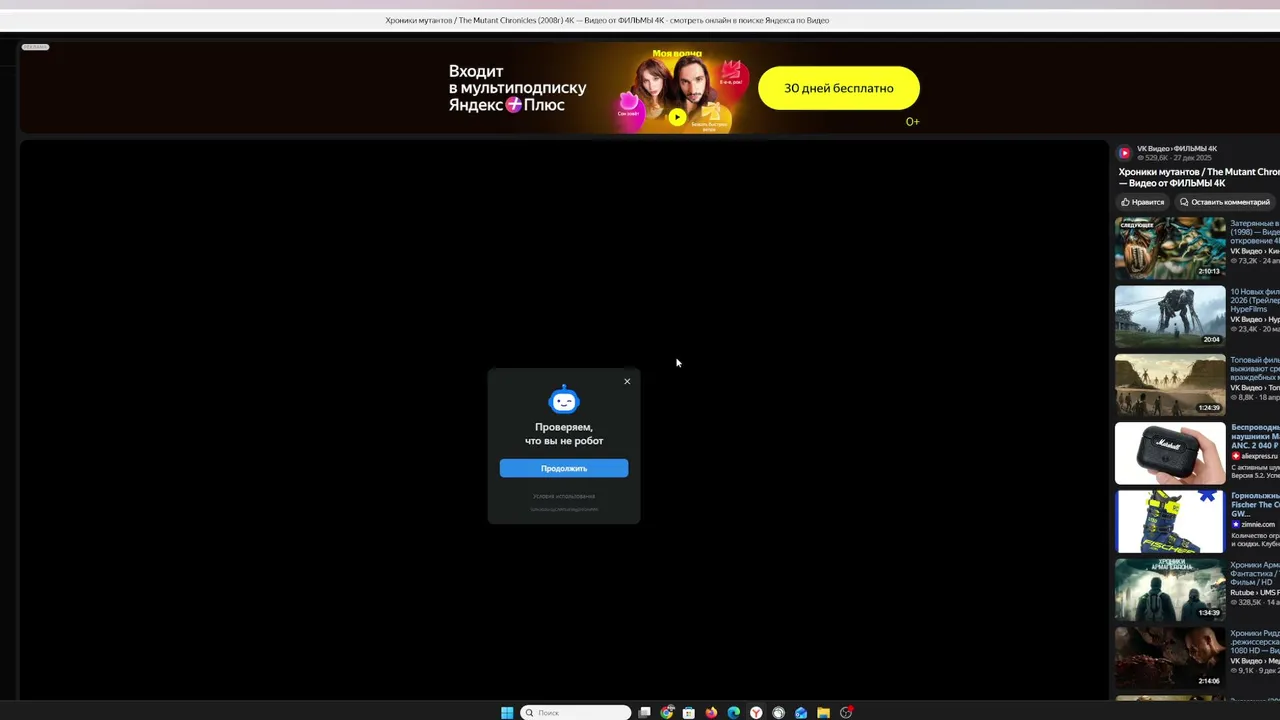Open the Хроники Армагеддона video thumbnail

click(x=1170, y=589)
